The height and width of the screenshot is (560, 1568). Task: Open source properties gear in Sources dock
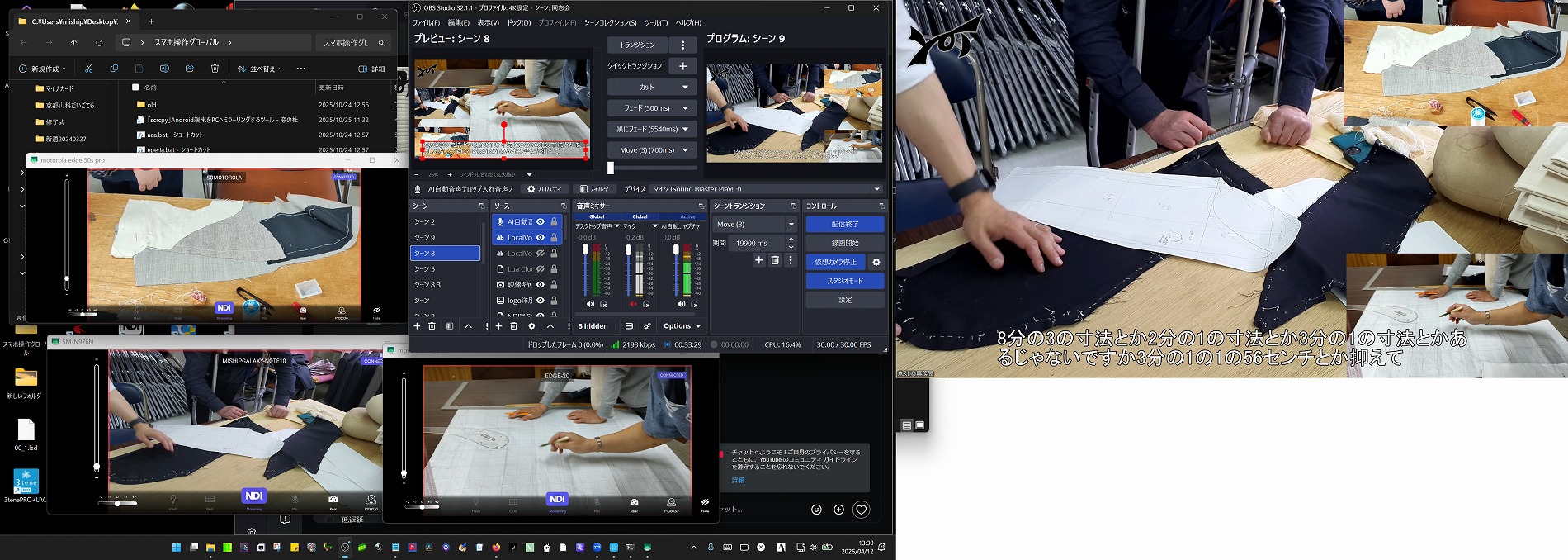point(531,326)
